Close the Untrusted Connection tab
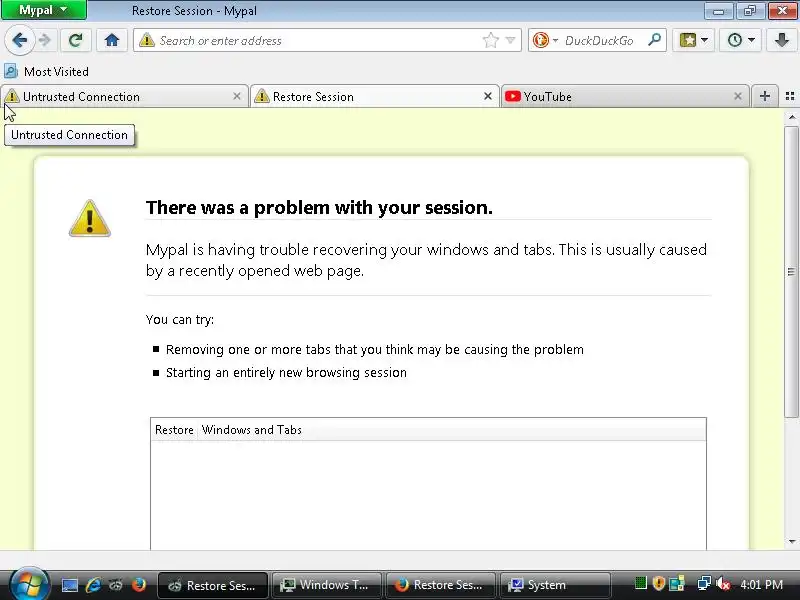The width and height of the screenshot is (800, 600). [237, 96]
